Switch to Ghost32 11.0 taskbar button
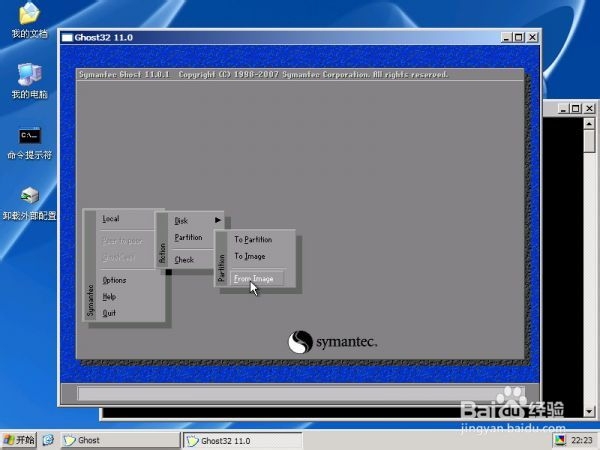 pyautogui.click(x=243, y=440)
